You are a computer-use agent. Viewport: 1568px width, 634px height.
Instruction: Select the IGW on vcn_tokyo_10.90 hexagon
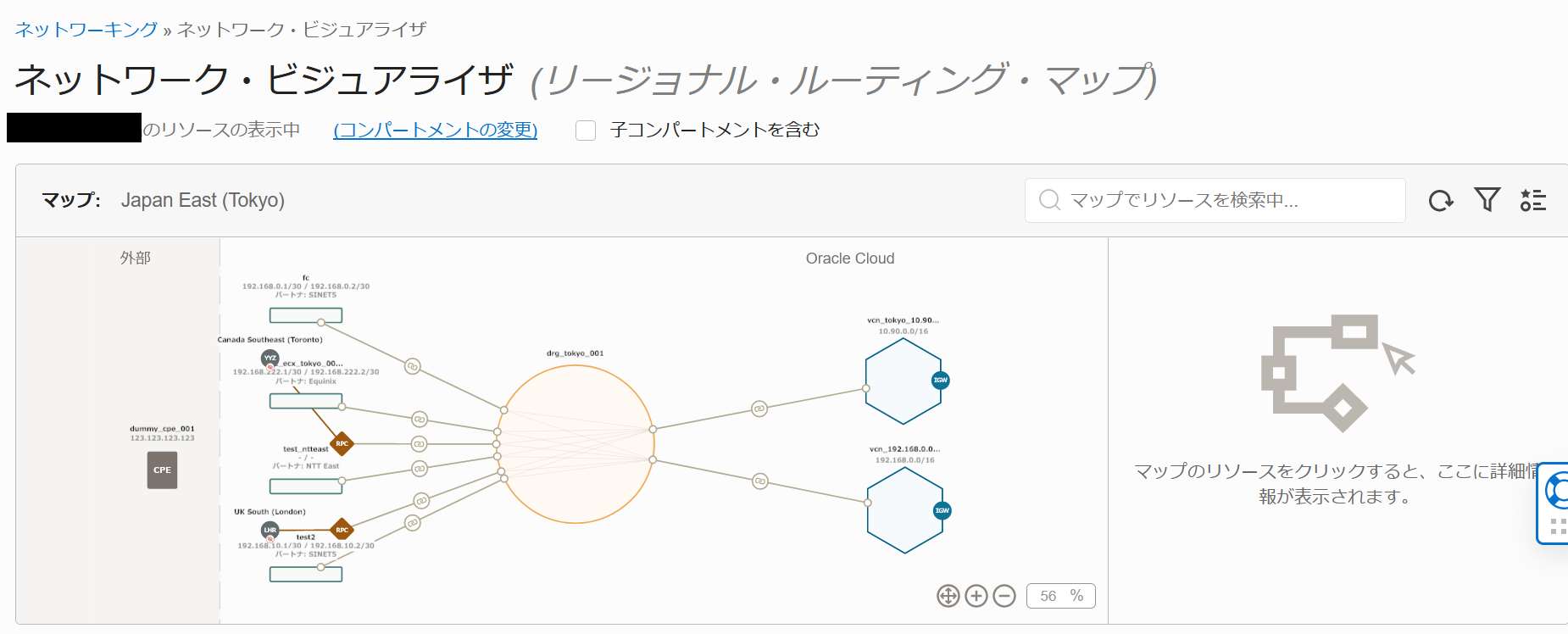coord(941,381)
